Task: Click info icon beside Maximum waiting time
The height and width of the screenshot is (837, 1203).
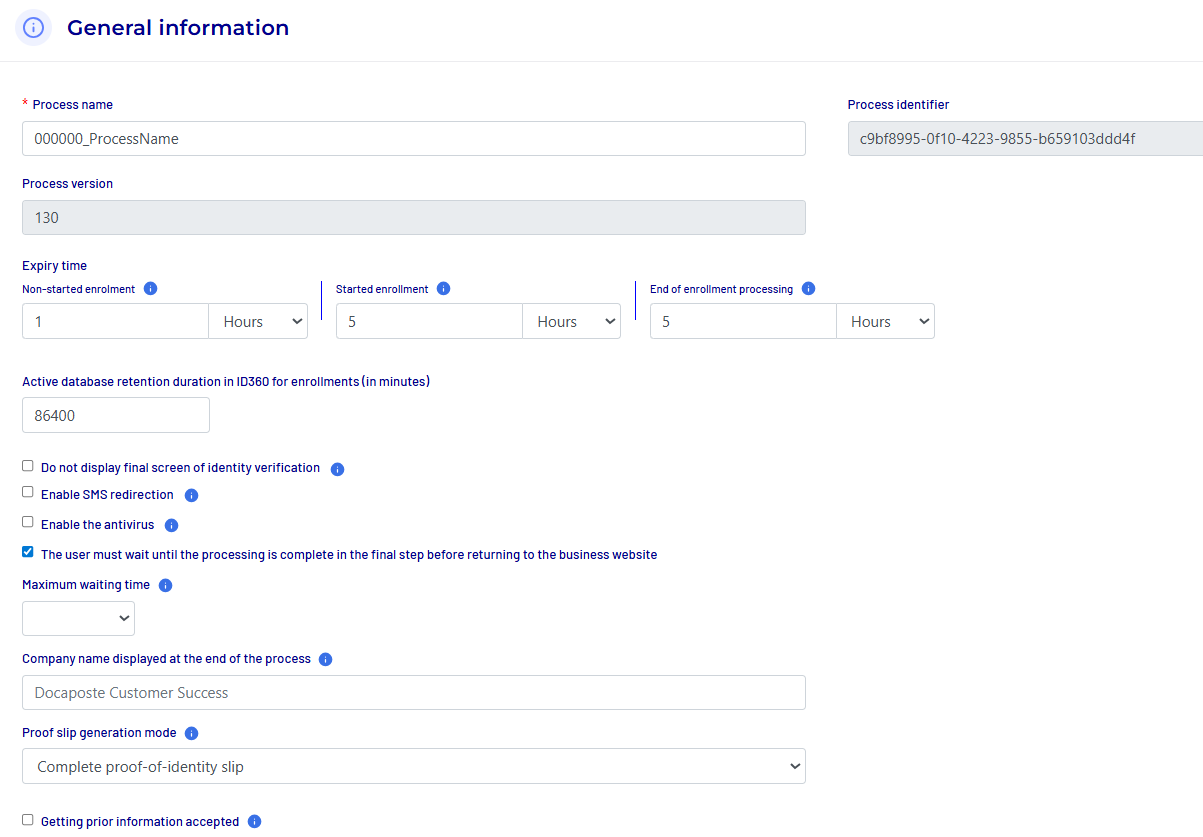Action: point(165,585)
